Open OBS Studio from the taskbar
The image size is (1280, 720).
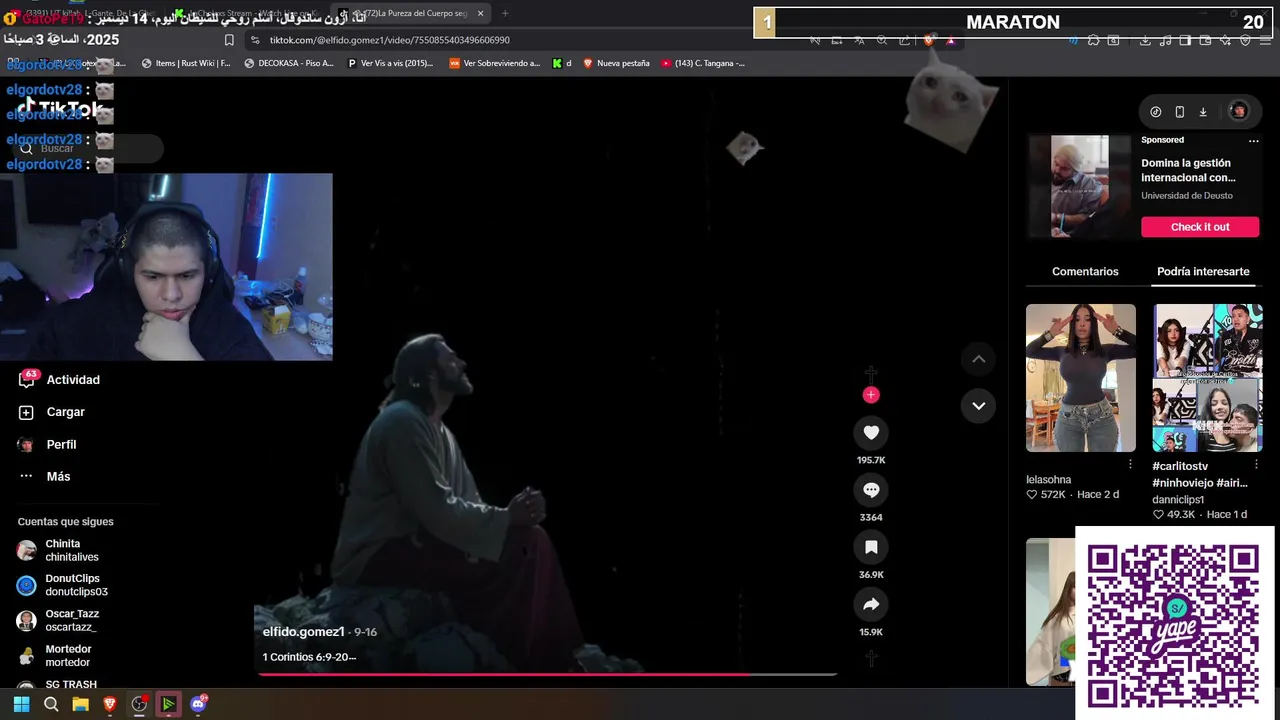[139, 704]
